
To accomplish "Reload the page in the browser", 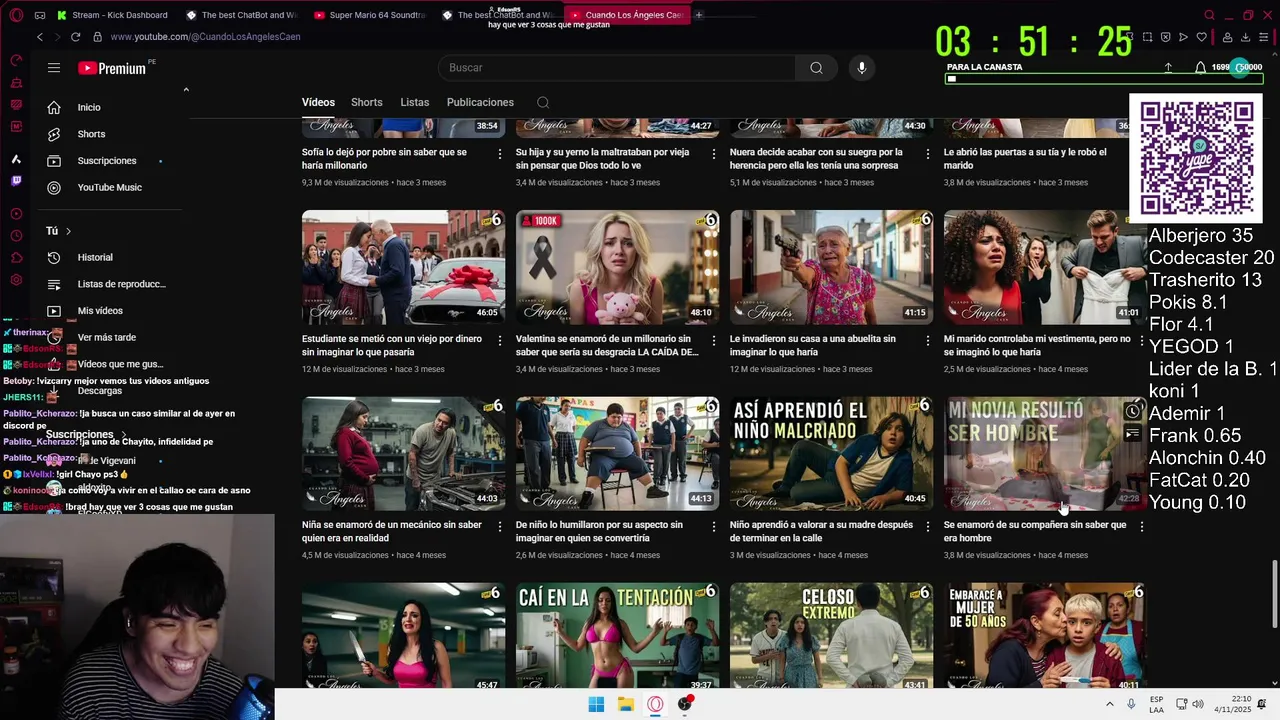I will tap(75, 37).
